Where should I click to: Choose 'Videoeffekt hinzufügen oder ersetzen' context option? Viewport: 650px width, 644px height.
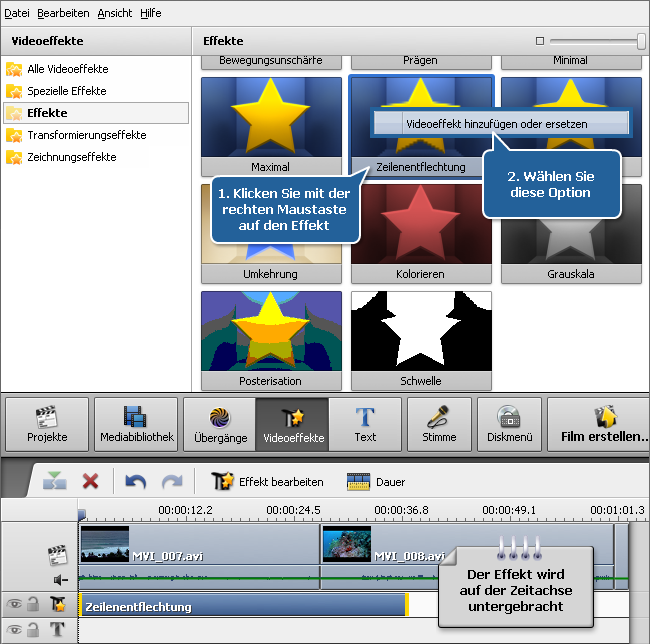click(x=496, y=124)
